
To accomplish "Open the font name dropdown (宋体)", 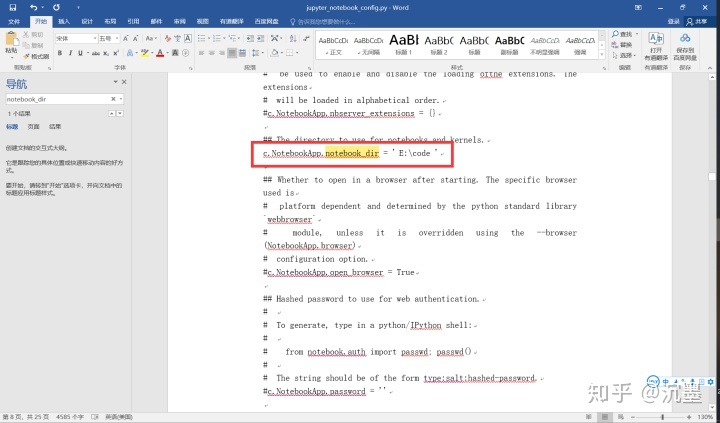I will [x=95, y=39].
